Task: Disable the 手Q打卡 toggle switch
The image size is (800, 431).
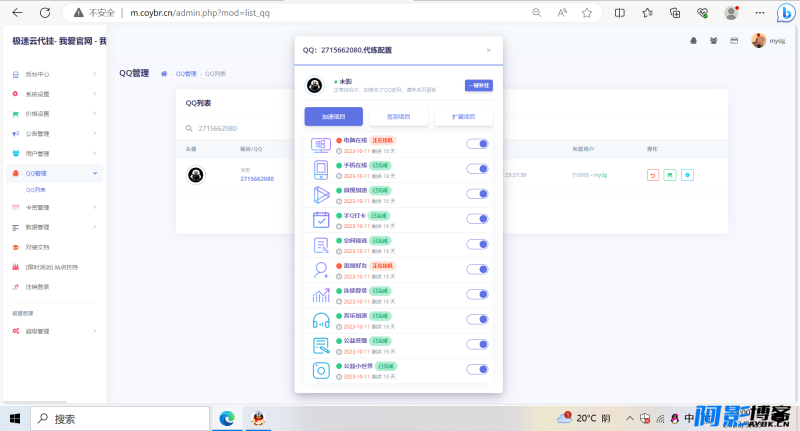Action: pyautogui.click(x=477, y=219)
